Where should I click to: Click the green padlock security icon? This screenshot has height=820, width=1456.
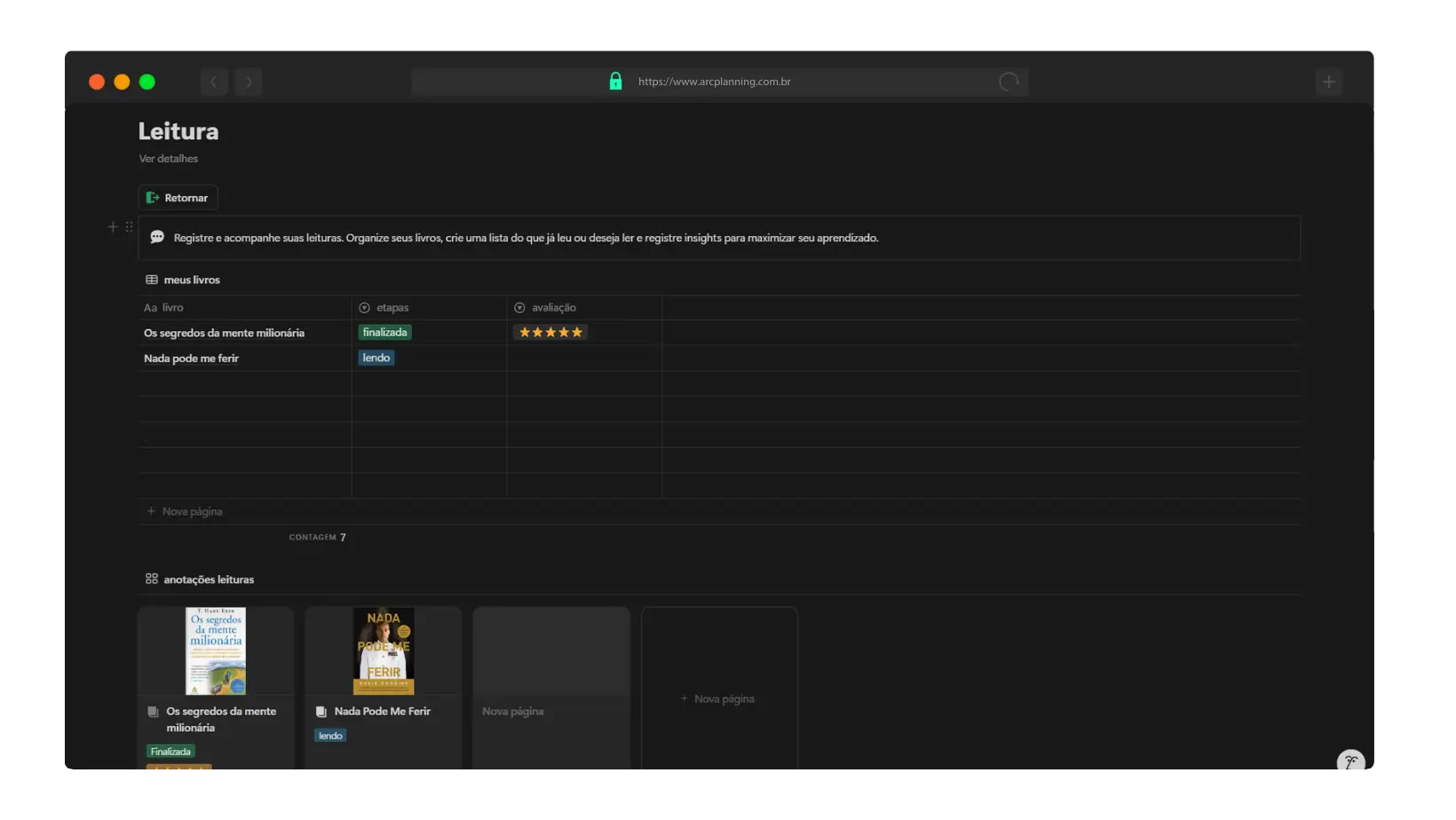pyautogui.click(x=615, y=82)
